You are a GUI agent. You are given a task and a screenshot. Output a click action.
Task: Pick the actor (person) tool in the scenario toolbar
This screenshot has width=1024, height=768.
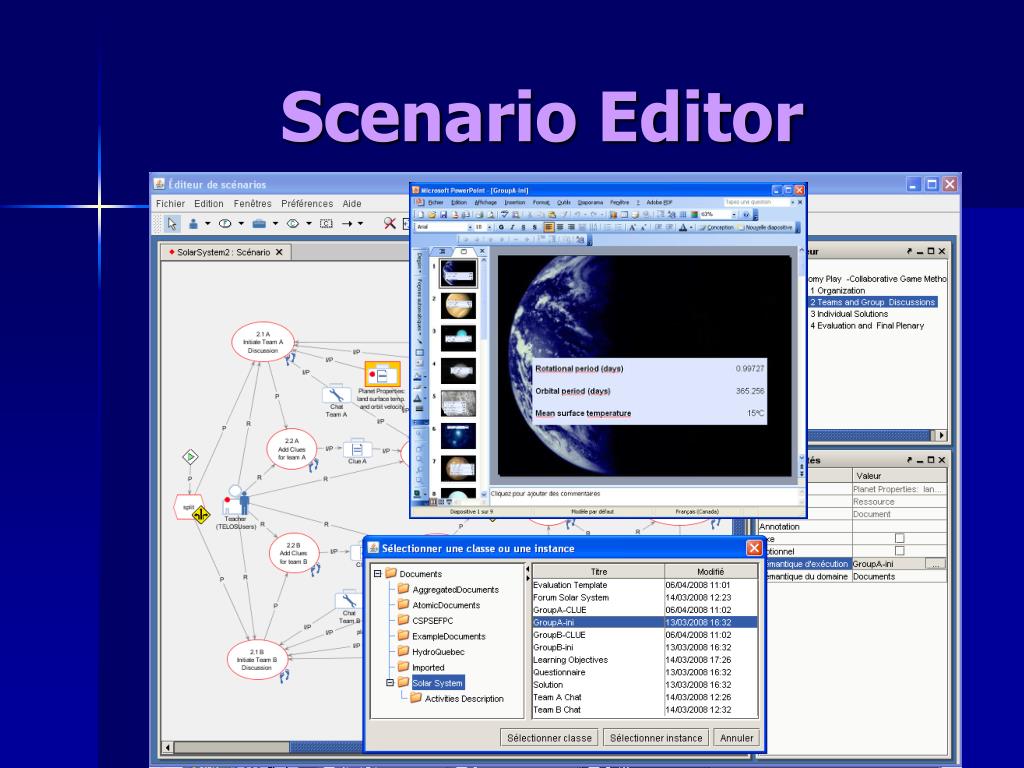(x=193, y=223)
